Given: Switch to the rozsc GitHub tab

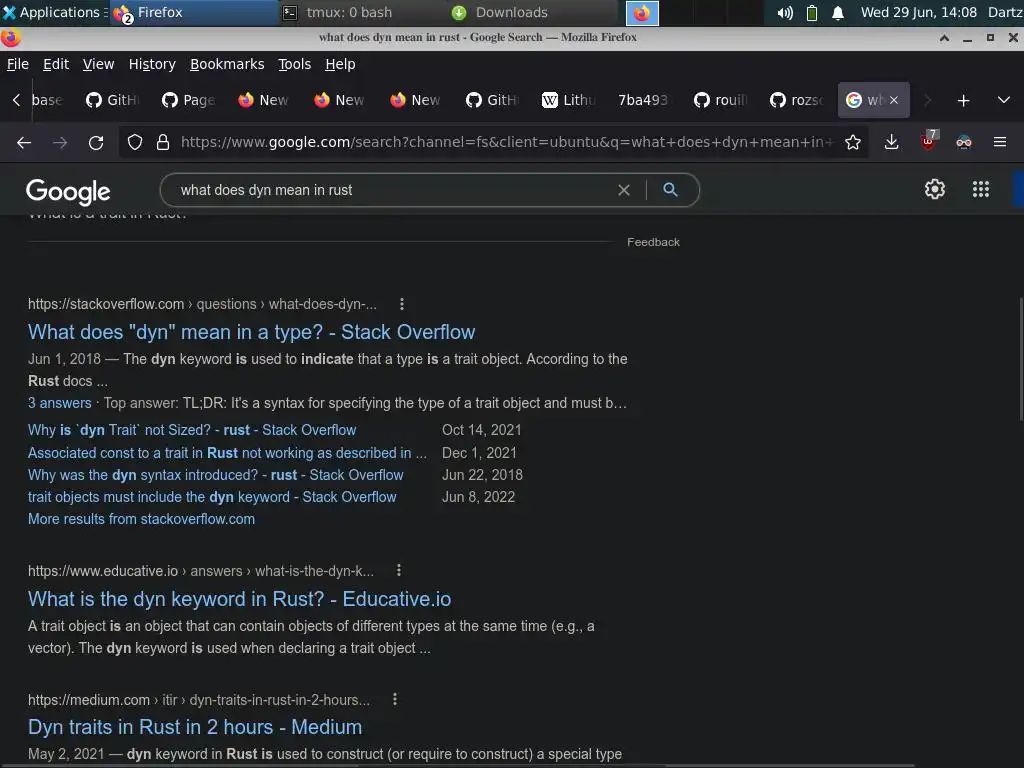Looking at the screenshot, I should tap(797, 100).
